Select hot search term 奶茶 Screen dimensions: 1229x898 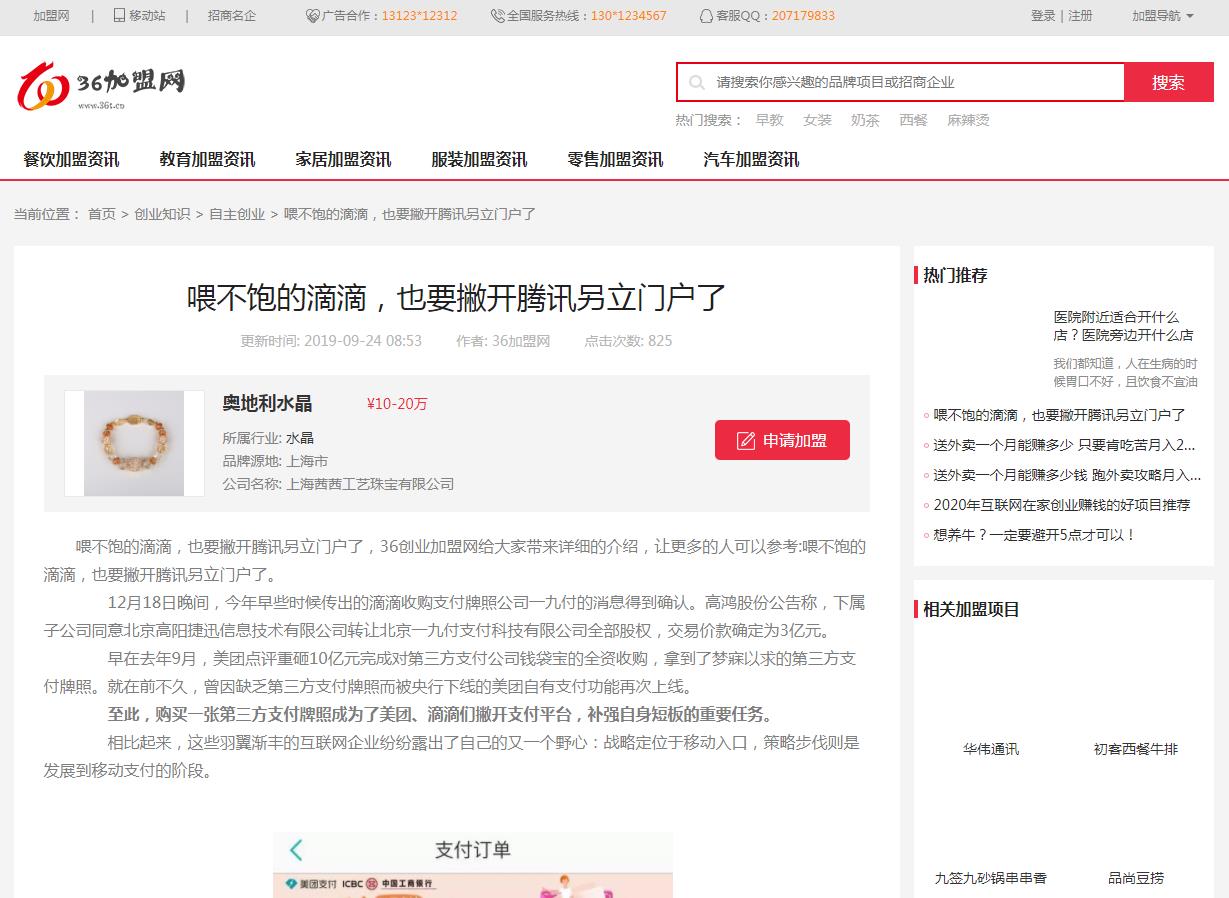865,120
